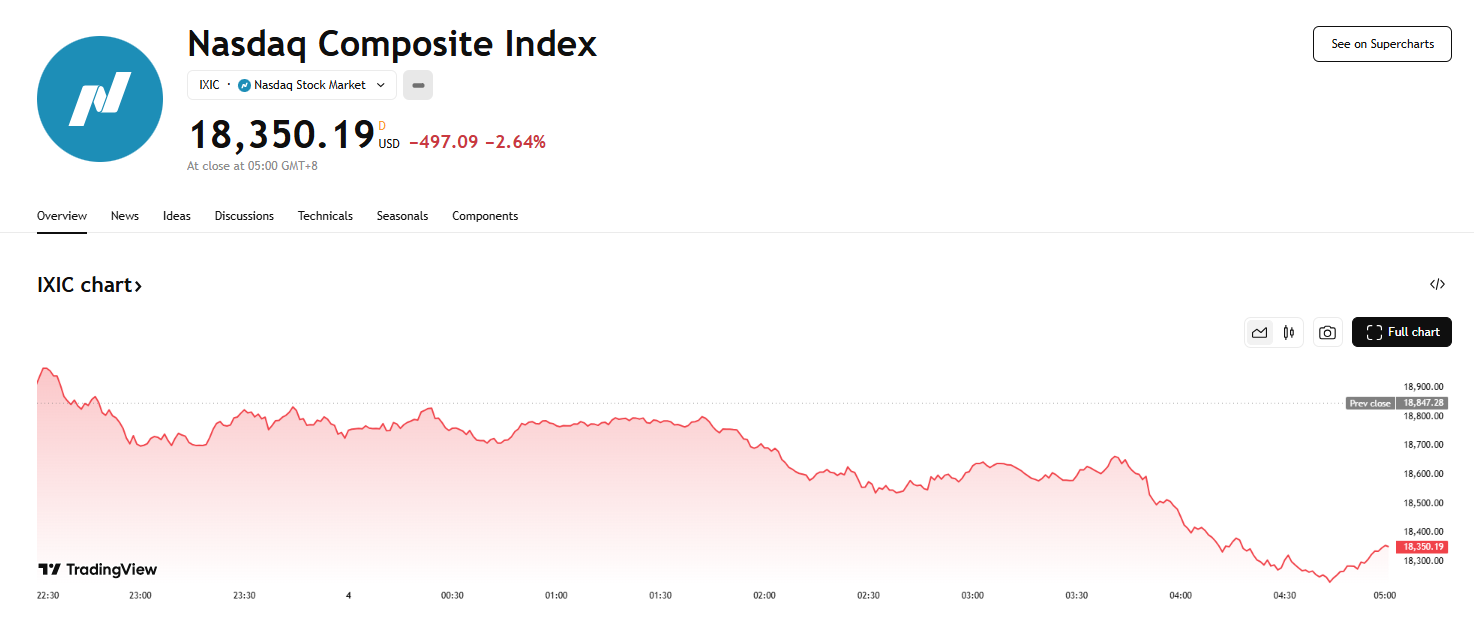
Task: Click the See on Supercharts button
Action: (1382, 44)
